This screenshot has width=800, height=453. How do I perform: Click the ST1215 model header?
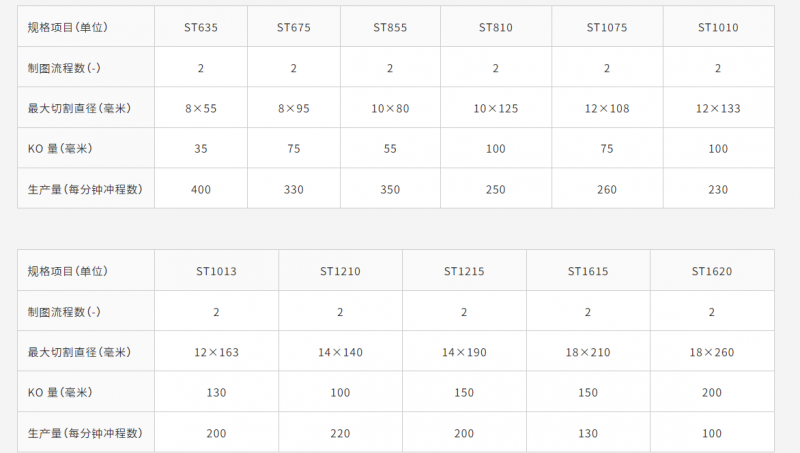pyautogui.click(x=464, y=271)
